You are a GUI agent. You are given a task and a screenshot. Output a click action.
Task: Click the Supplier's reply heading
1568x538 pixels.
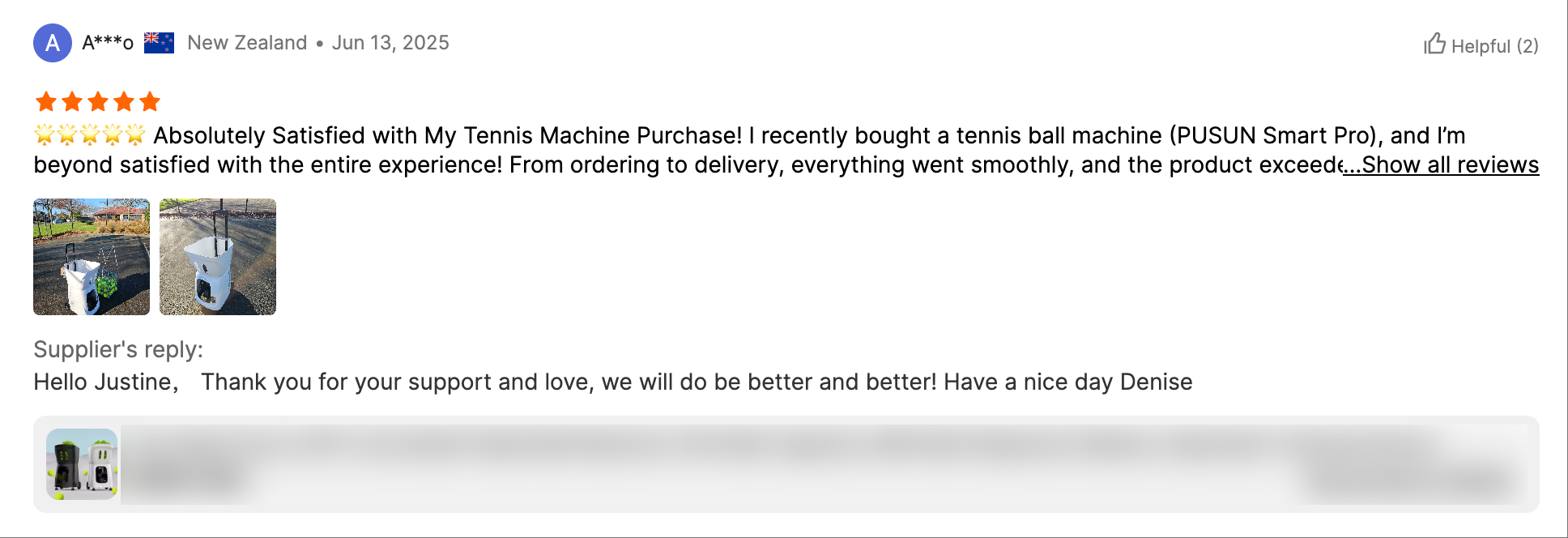click(x=118, y=349)
